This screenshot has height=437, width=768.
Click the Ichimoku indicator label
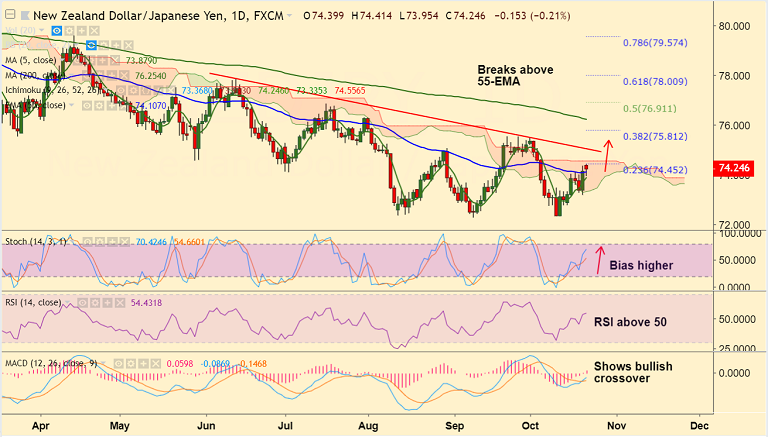(x=51, y=90)
